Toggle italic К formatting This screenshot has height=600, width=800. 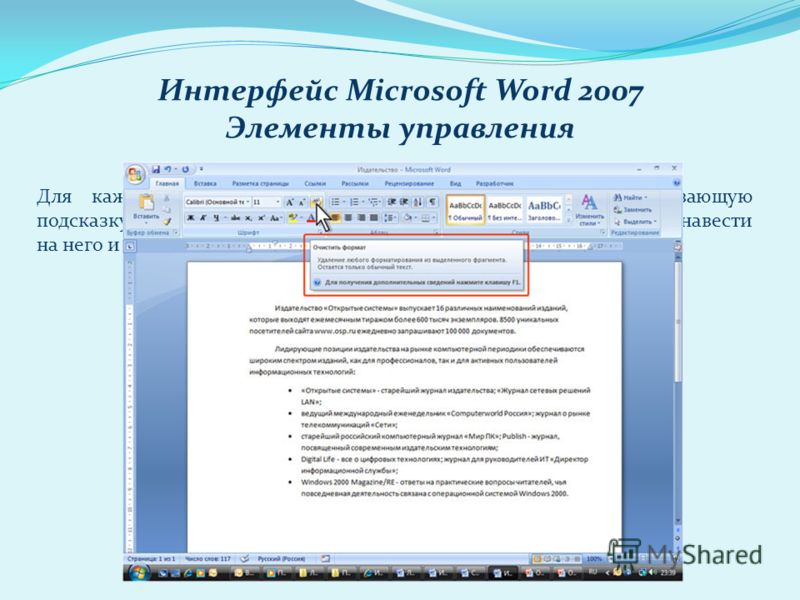click(203, 218)
